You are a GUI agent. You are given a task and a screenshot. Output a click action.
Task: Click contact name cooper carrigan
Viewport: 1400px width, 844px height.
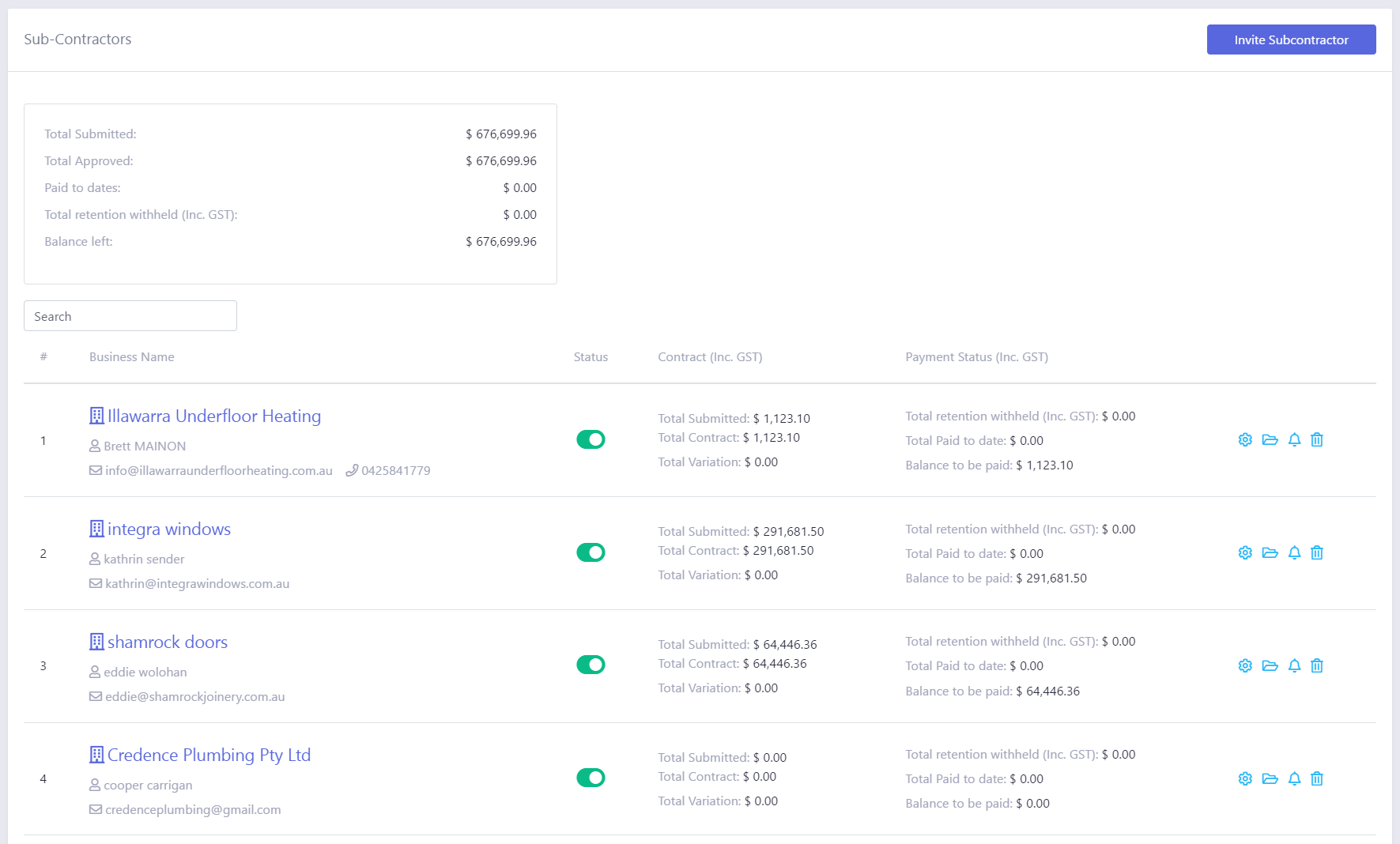point(148,786)
